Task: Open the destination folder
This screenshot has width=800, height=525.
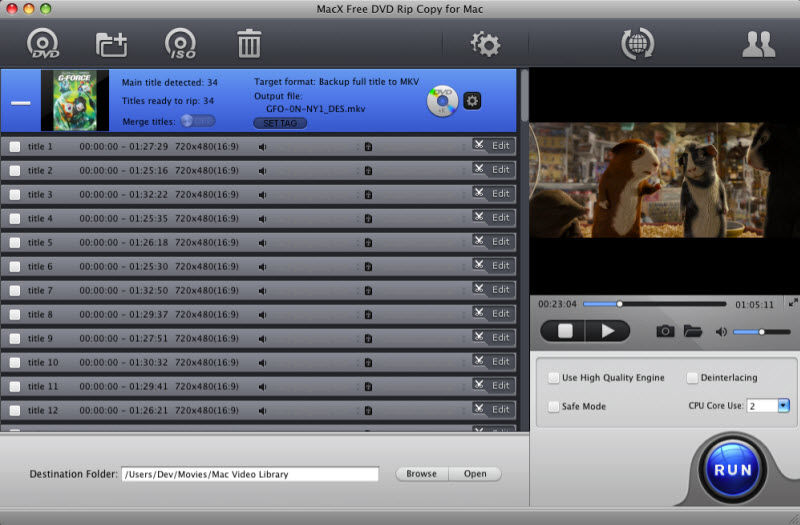Action: coord(475,474)
